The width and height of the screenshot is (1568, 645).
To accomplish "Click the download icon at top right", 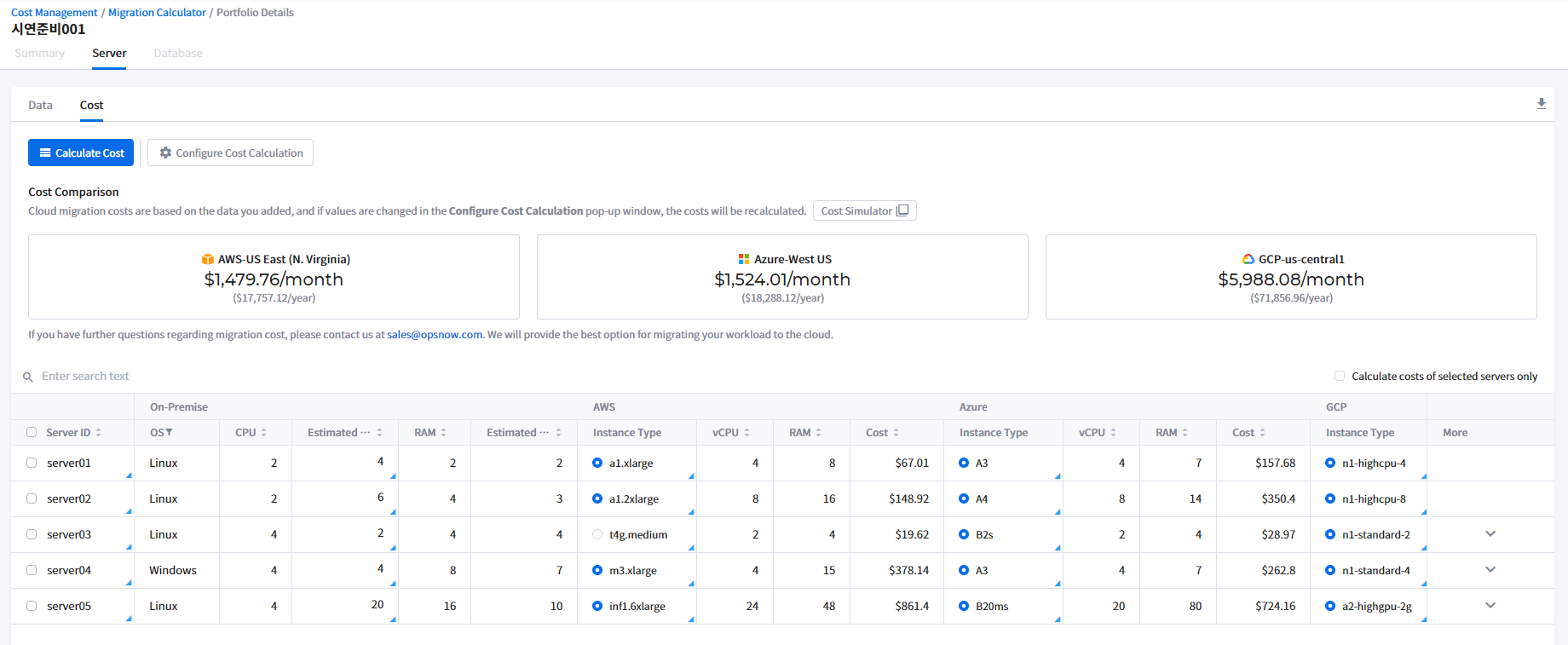I will (1541, 104).
